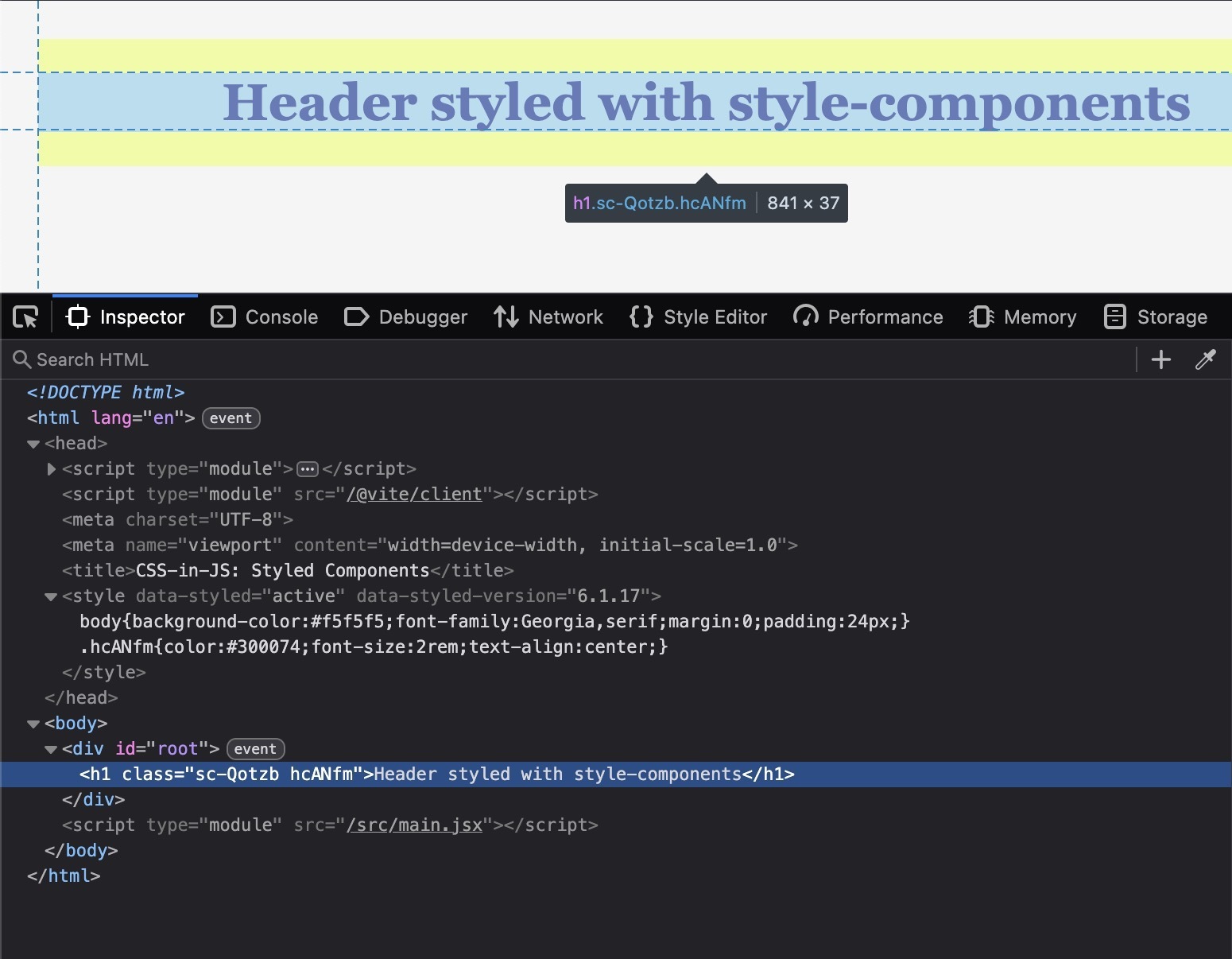Collapse the head element node
Viewport: 1232px width, 959px height.
[33, 444]
